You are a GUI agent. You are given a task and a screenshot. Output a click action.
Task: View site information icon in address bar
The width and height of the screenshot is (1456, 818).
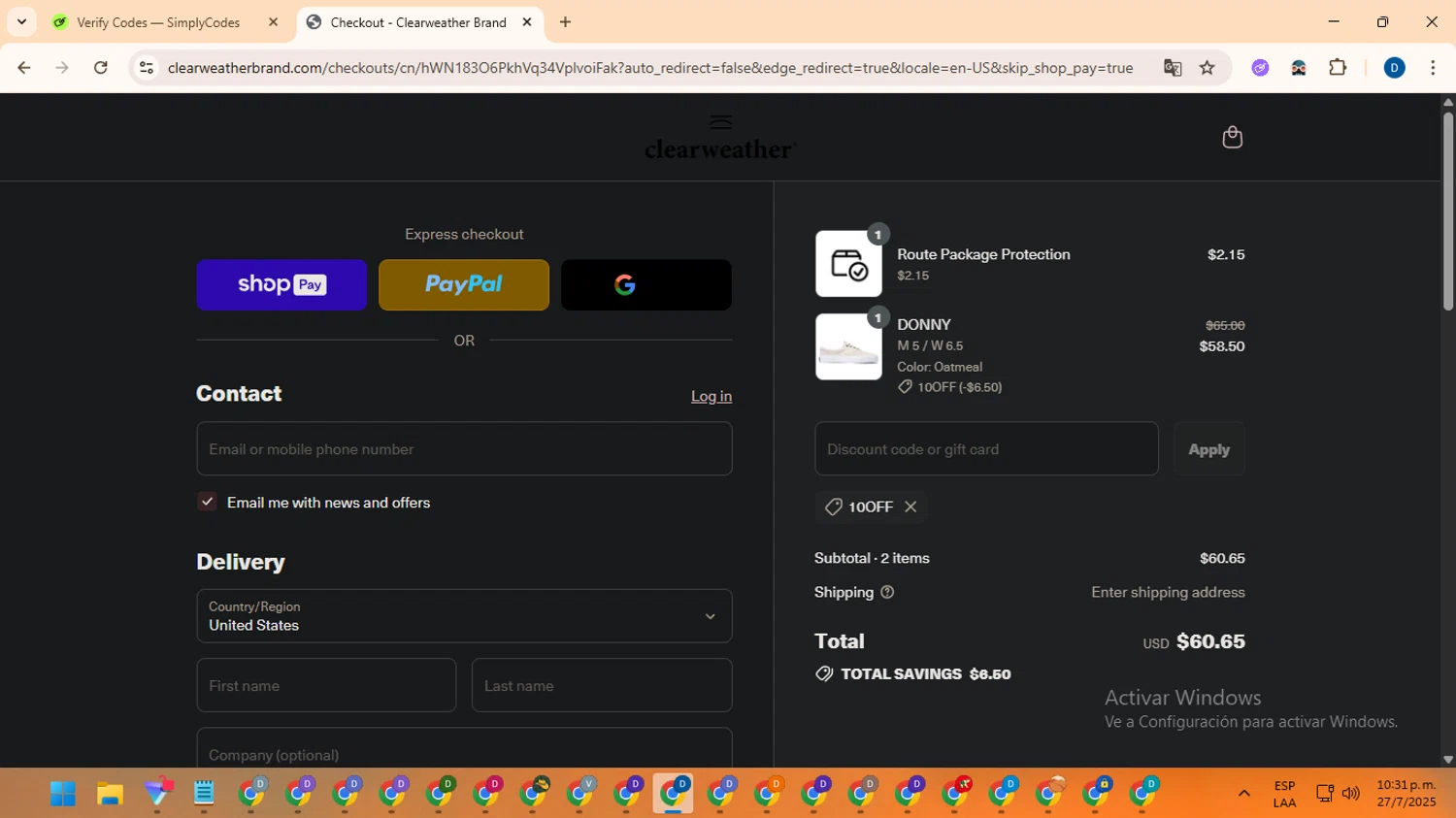click(x=147, y=68)
